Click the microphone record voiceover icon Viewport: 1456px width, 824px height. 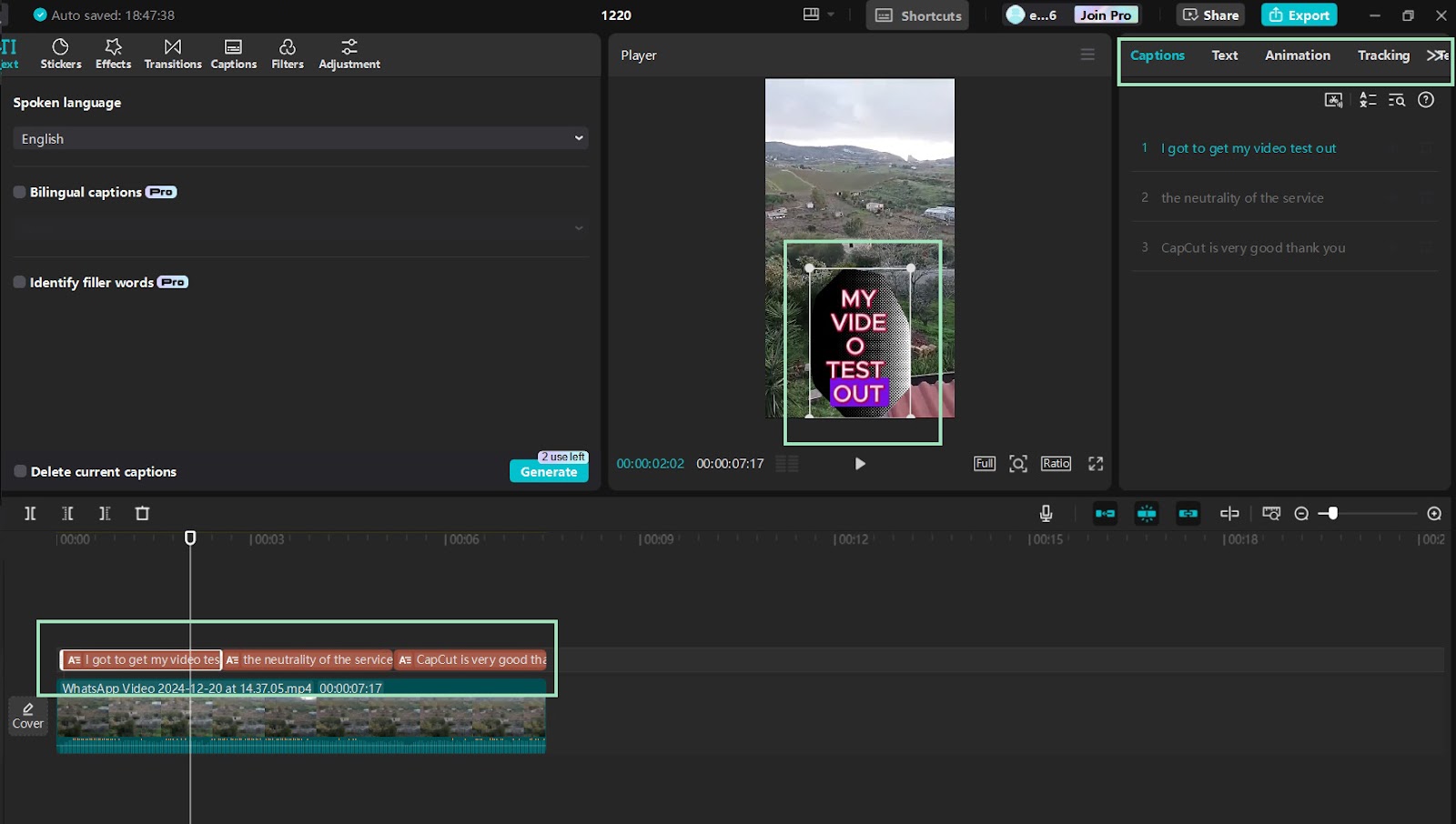1046,514
